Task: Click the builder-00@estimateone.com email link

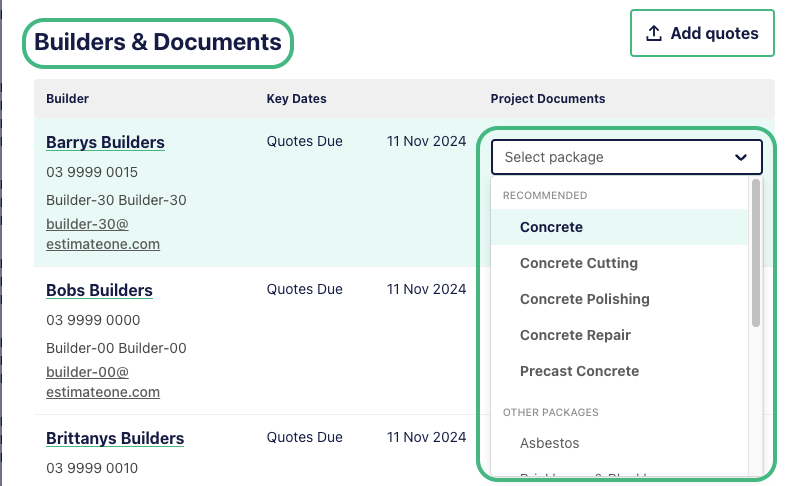Action: (x=102, y=382)
